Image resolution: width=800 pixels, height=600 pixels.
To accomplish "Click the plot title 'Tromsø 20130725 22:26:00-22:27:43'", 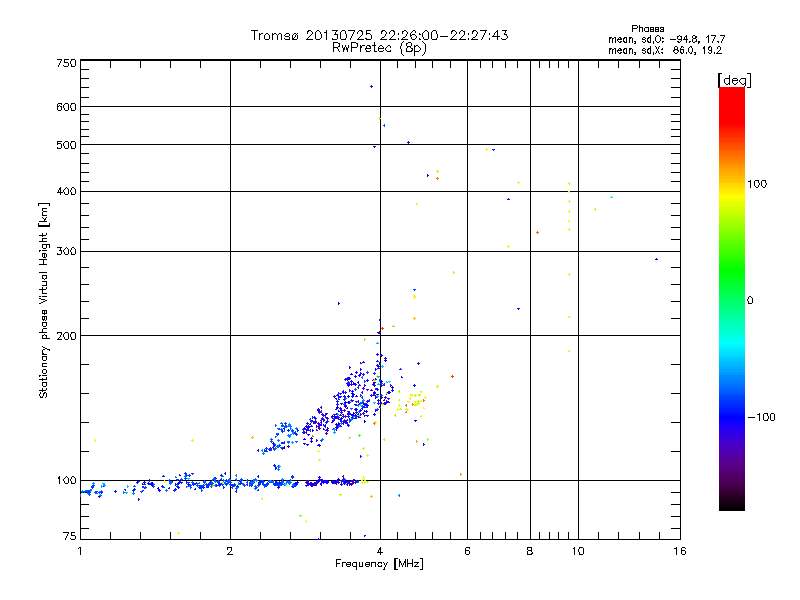I will [x=379, y=35].
